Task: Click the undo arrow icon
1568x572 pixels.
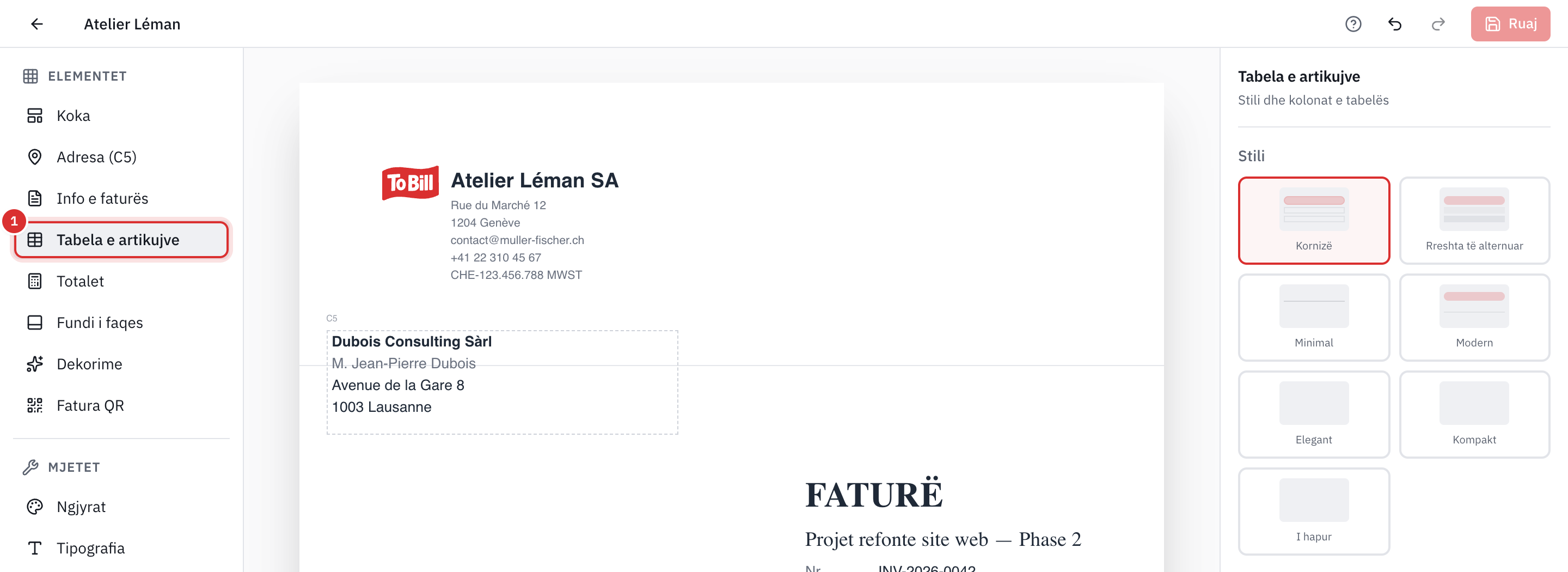Action: (1394, 24)
